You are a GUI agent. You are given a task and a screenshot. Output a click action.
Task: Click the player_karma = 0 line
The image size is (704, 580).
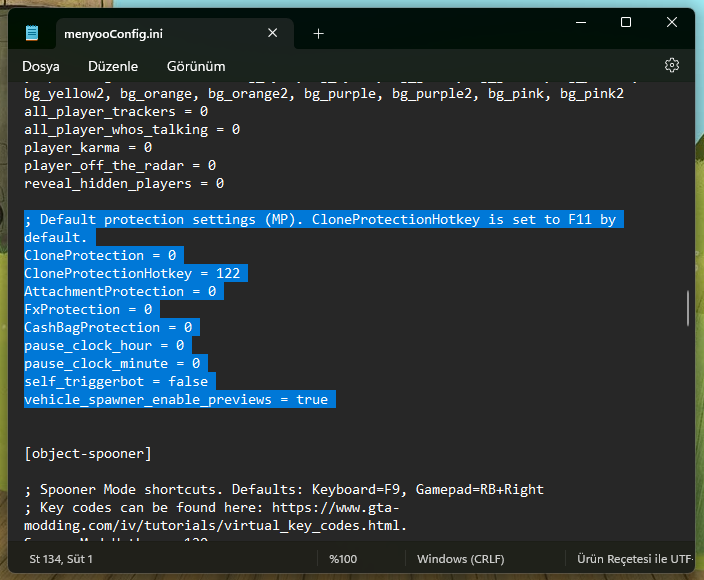point(88,147)
